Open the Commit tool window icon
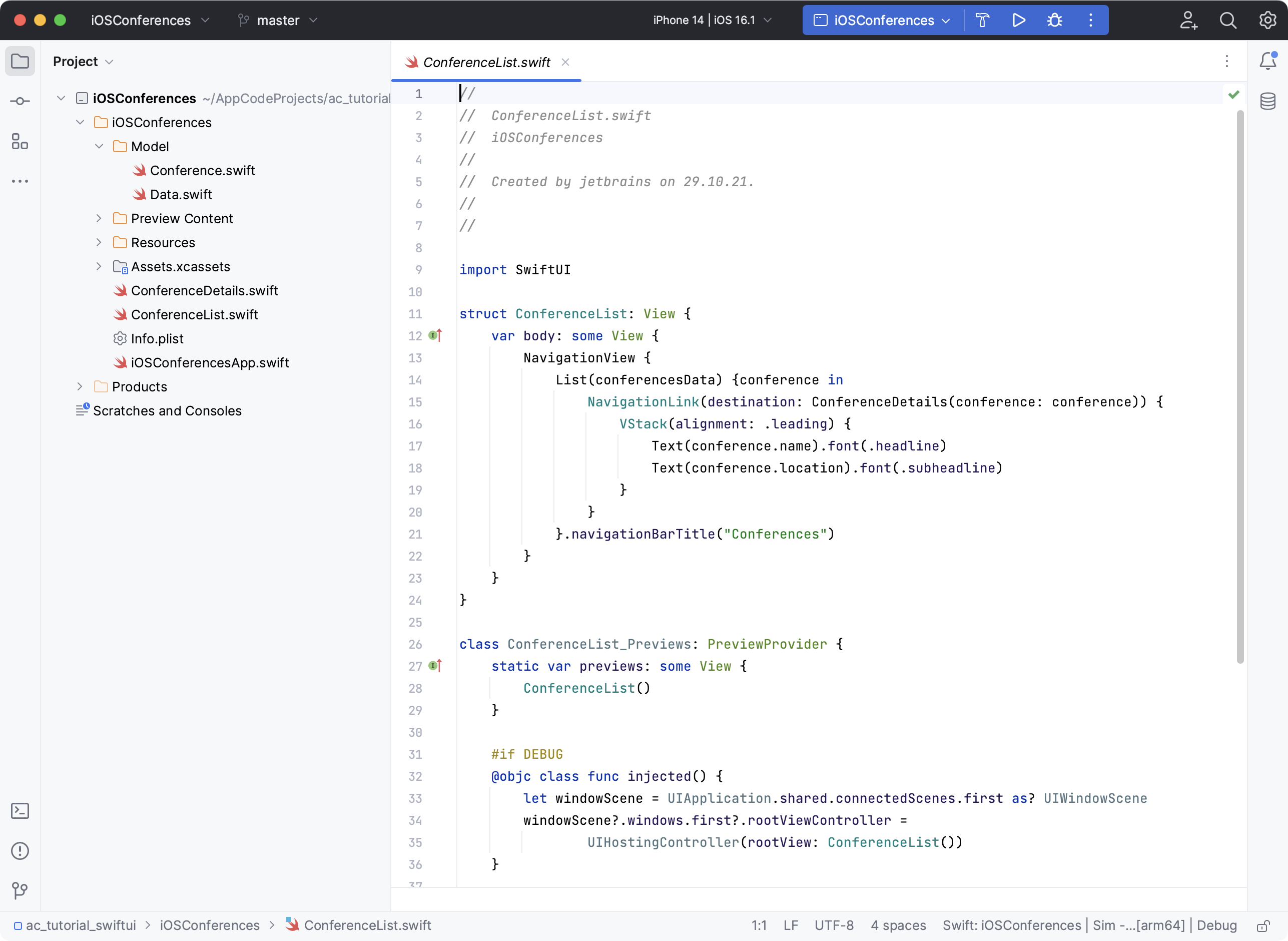1288x941 pixels. [20, 102]
